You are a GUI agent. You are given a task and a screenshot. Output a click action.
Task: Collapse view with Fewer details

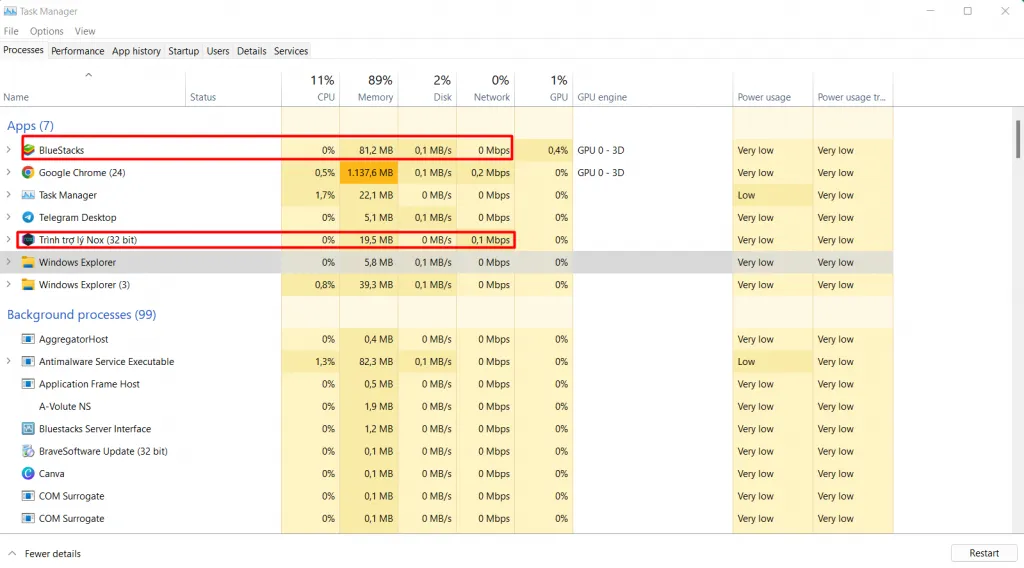(x=44, y=554)
